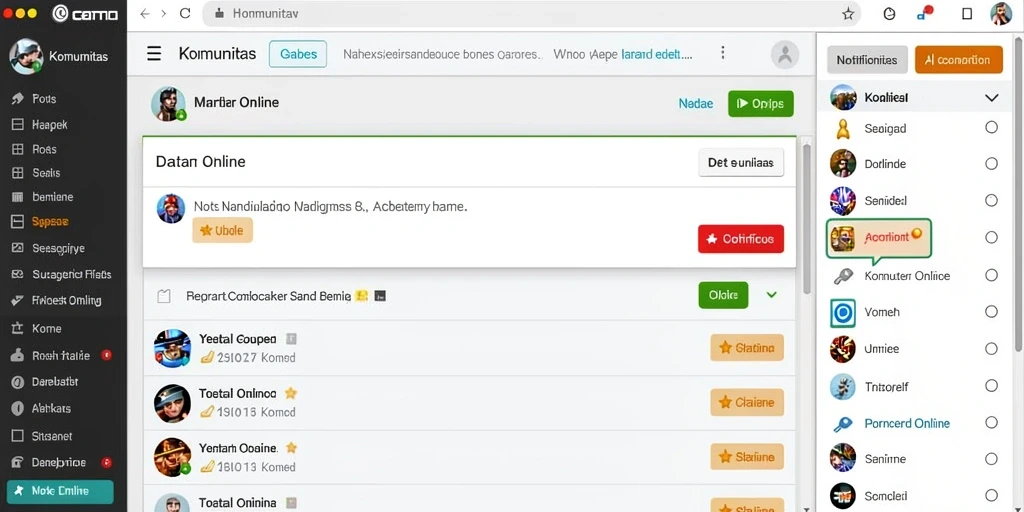
Task: Click the browser reload icon
Action: (x=185, y=13)
